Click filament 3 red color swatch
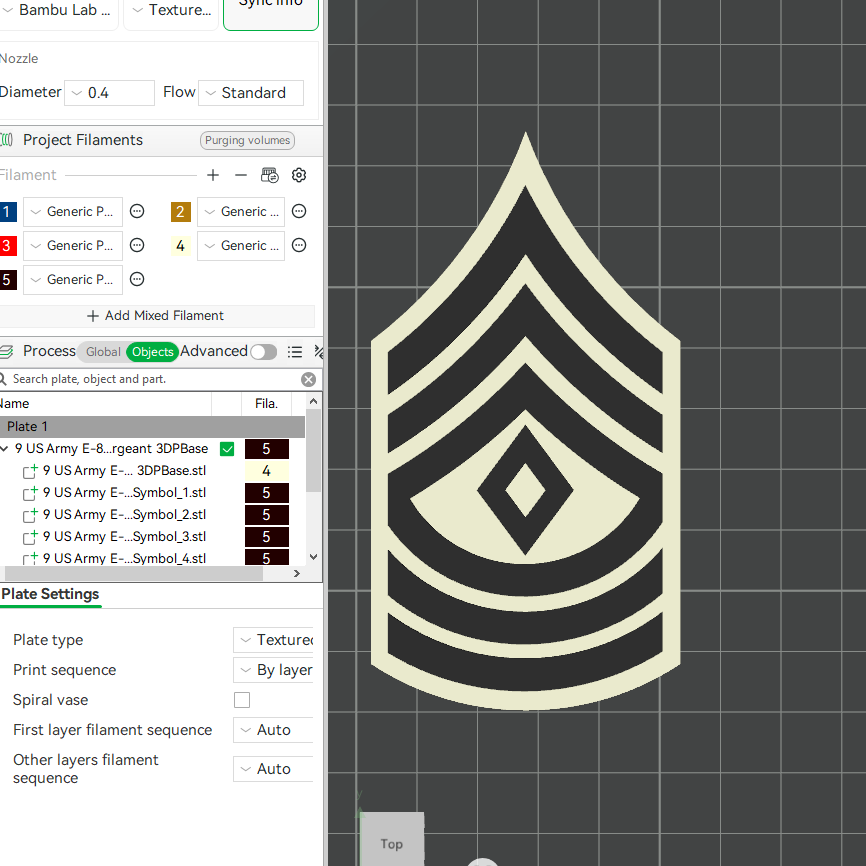The height and width of the screenshot is (866, 866). (7, 246)
